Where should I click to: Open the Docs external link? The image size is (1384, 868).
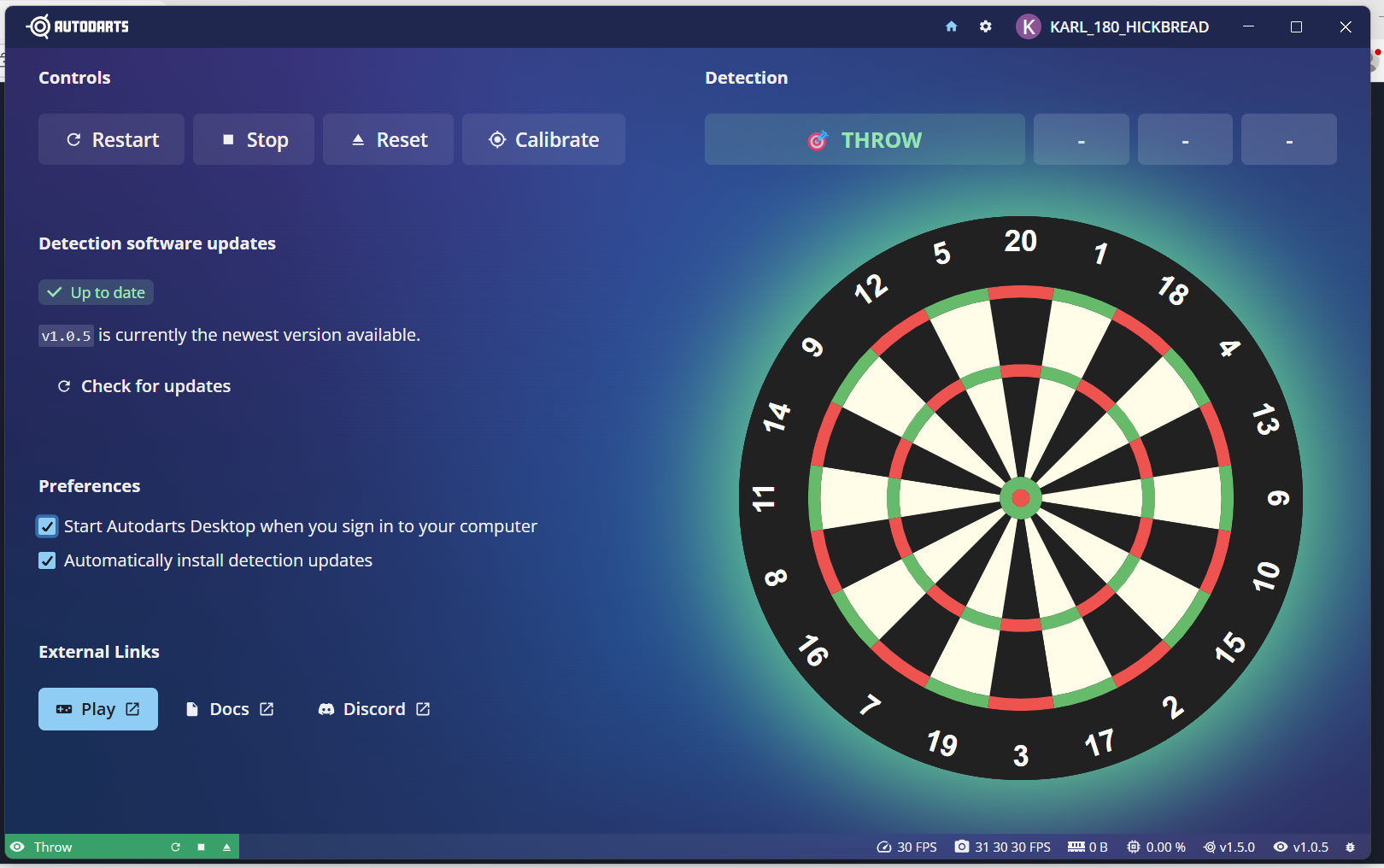(230, 709)
